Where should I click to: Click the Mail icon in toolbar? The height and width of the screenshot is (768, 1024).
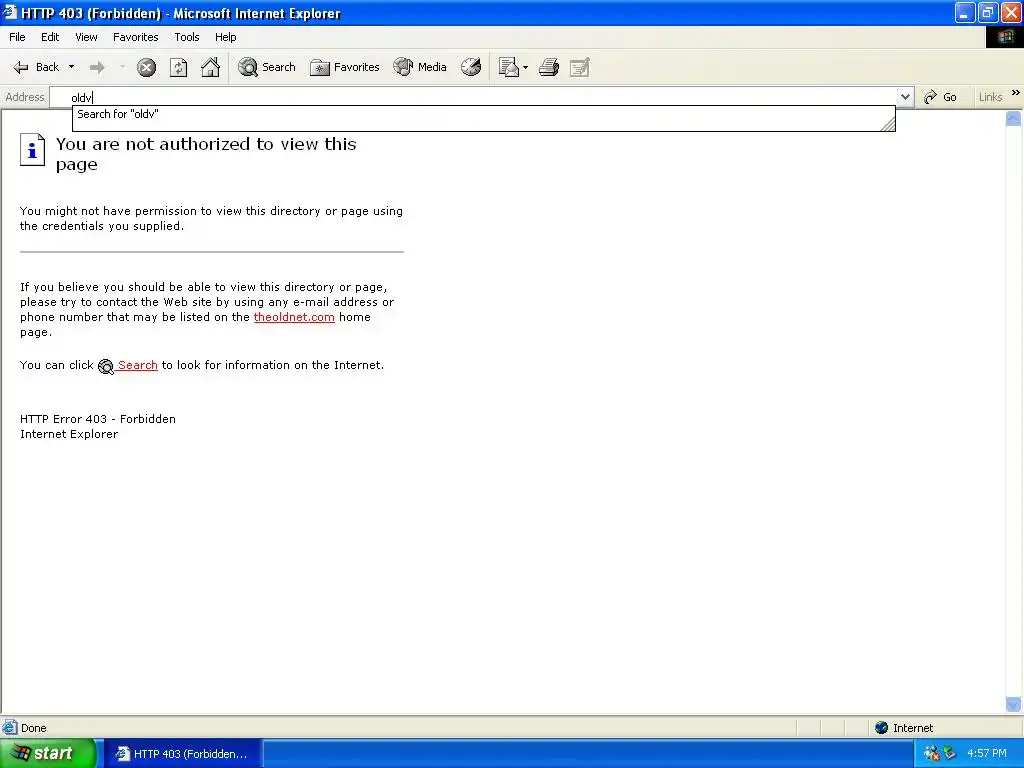click(x=508, y=67)
